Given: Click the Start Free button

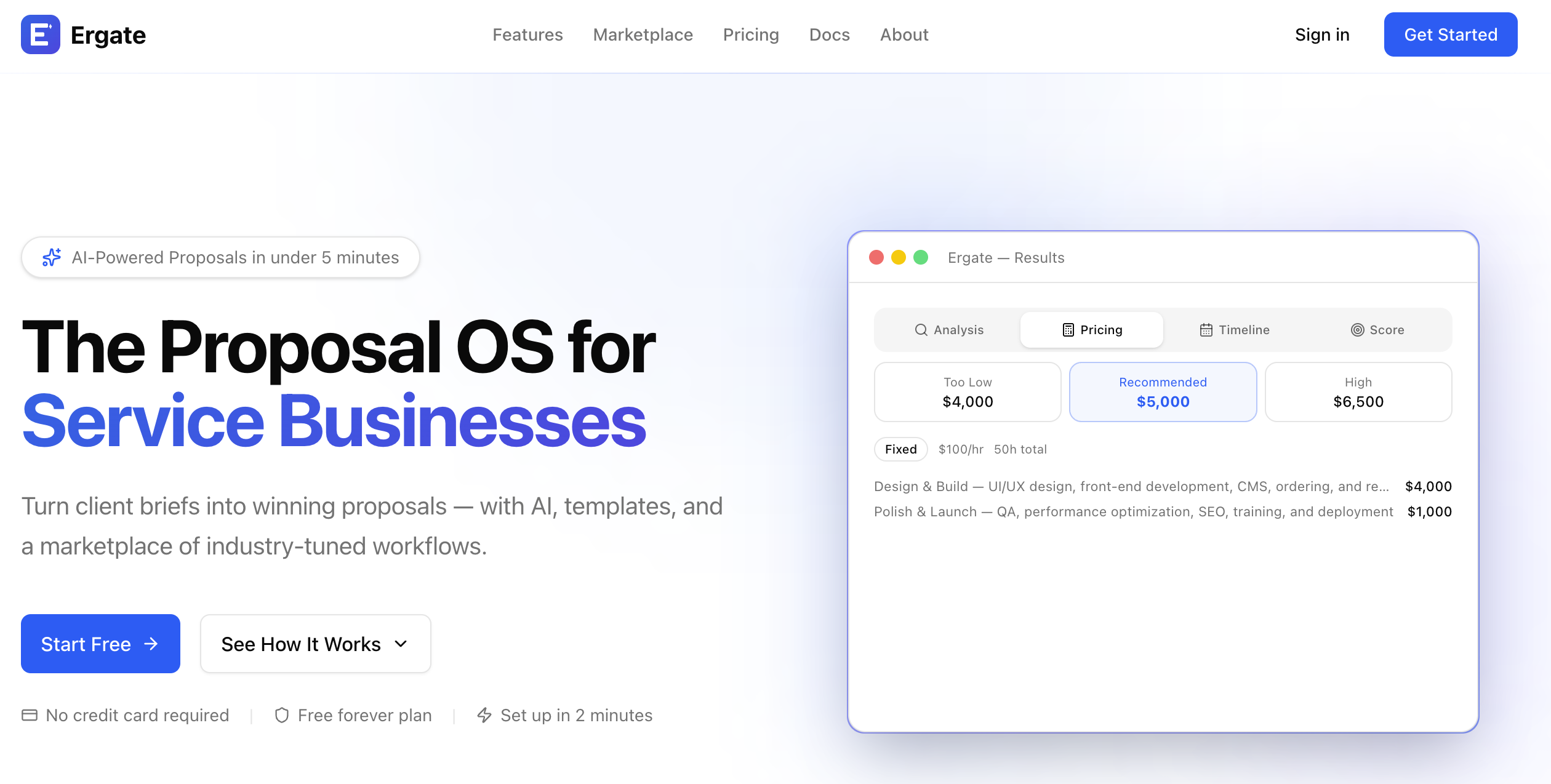Looking at the screenshot, I should point(100,644).
